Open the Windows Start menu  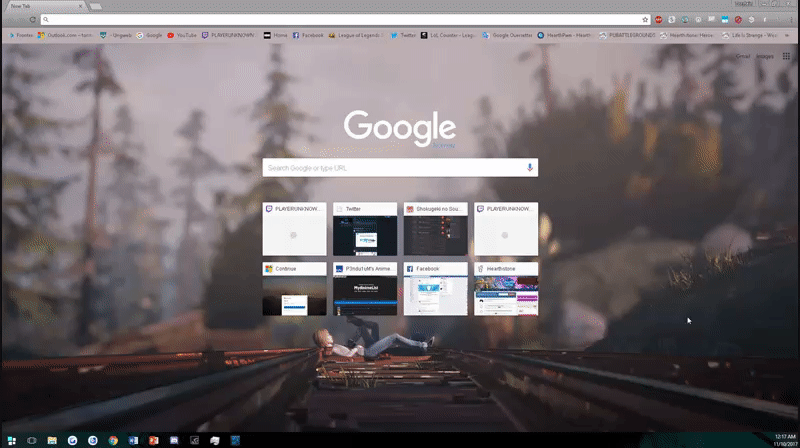[x=11, y=440]
